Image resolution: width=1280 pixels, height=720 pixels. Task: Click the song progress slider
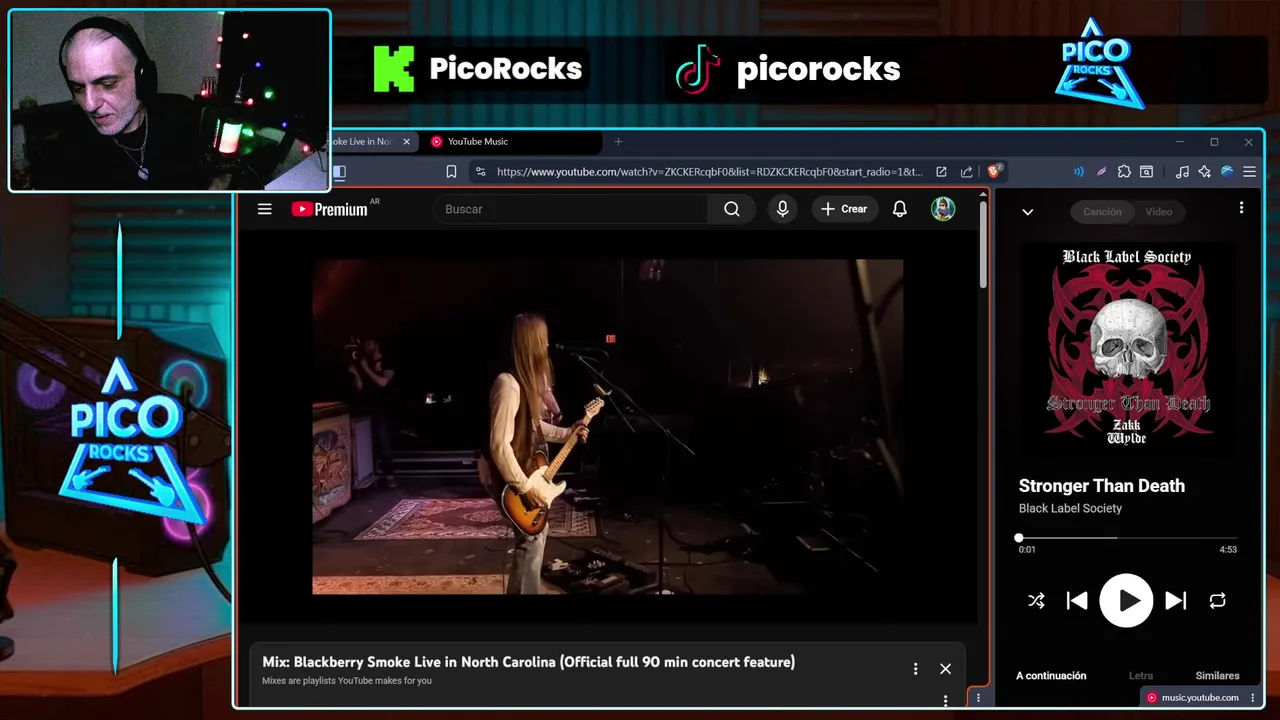tap(1128, 538)
